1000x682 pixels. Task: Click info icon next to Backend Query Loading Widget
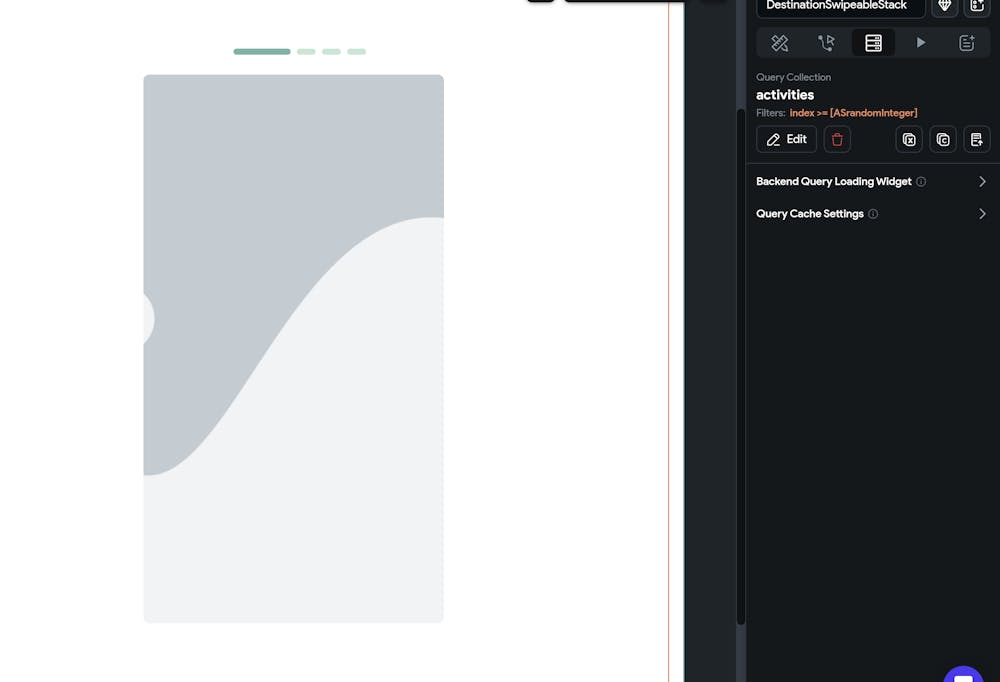coord(921,182)
